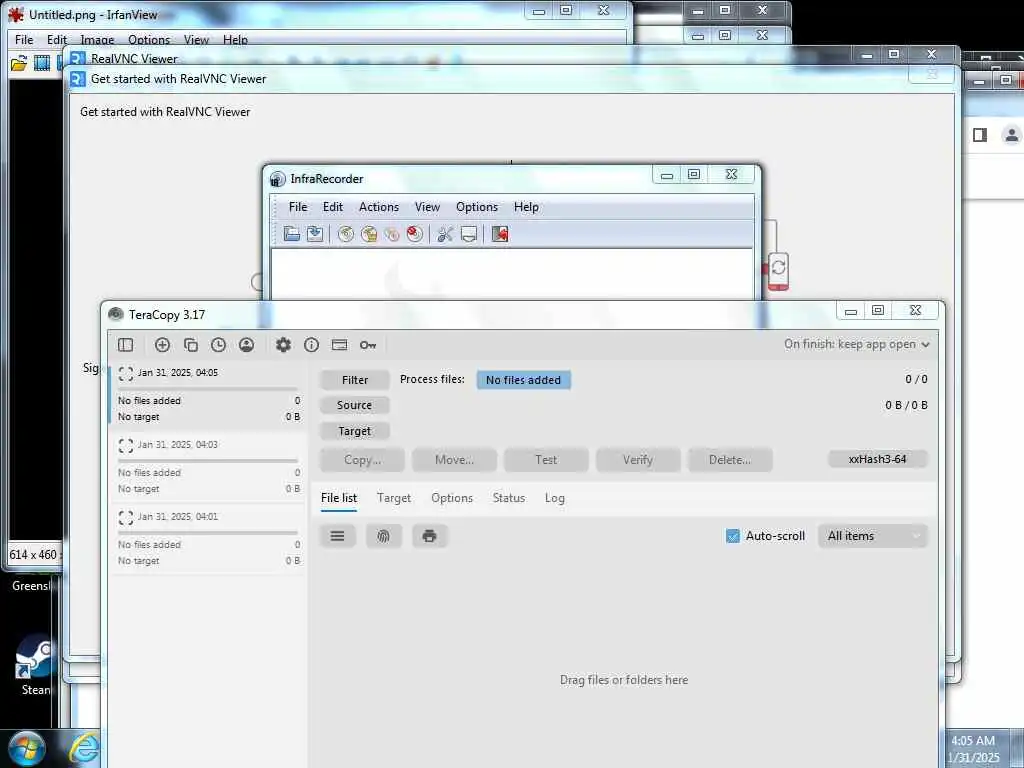Open the InfraRecorder Help menu

pos(526,207)
